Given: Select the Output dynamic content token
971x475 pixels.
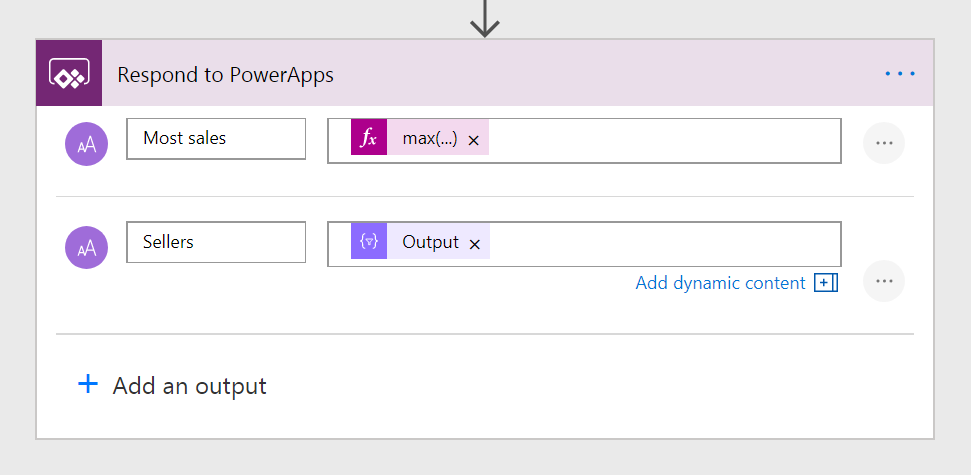Looking at the screenshot, I should (x=430, y=242).
